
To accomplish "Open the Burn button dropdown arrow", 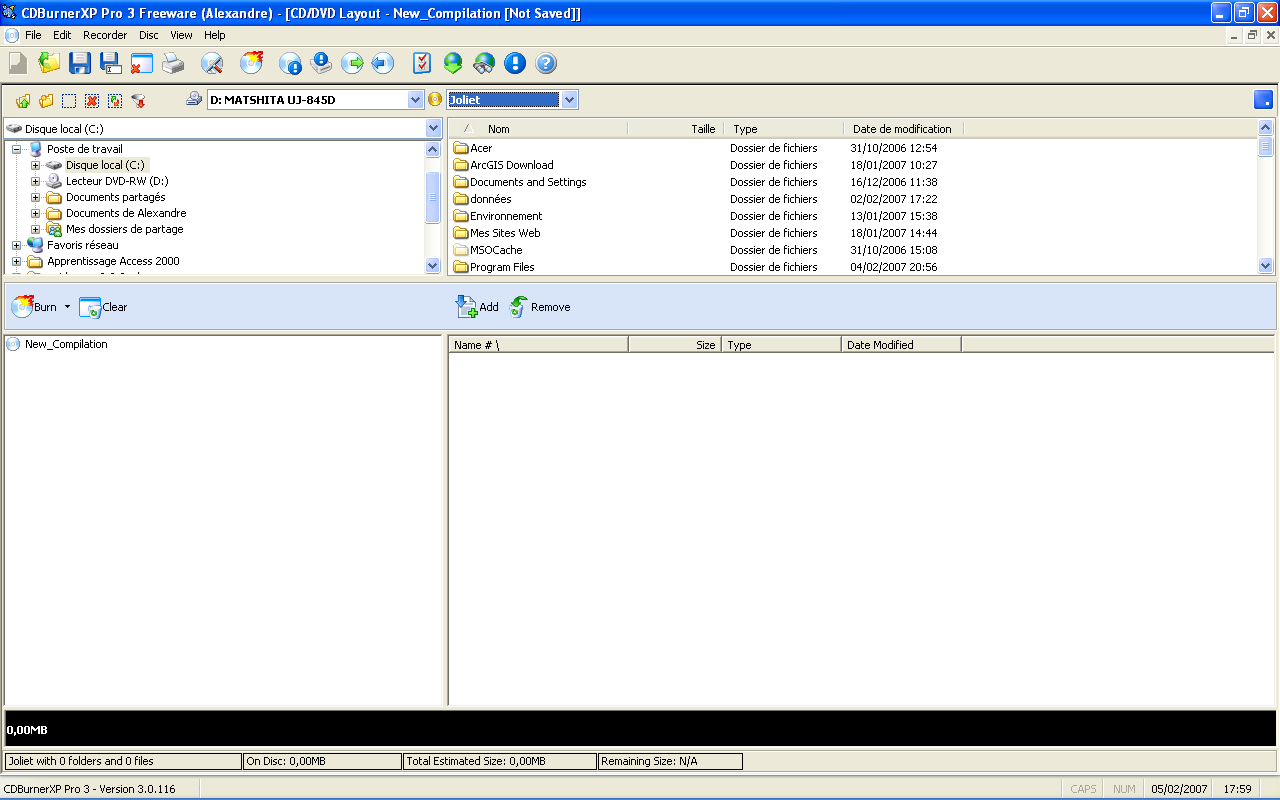I will [x=67, y=307].
